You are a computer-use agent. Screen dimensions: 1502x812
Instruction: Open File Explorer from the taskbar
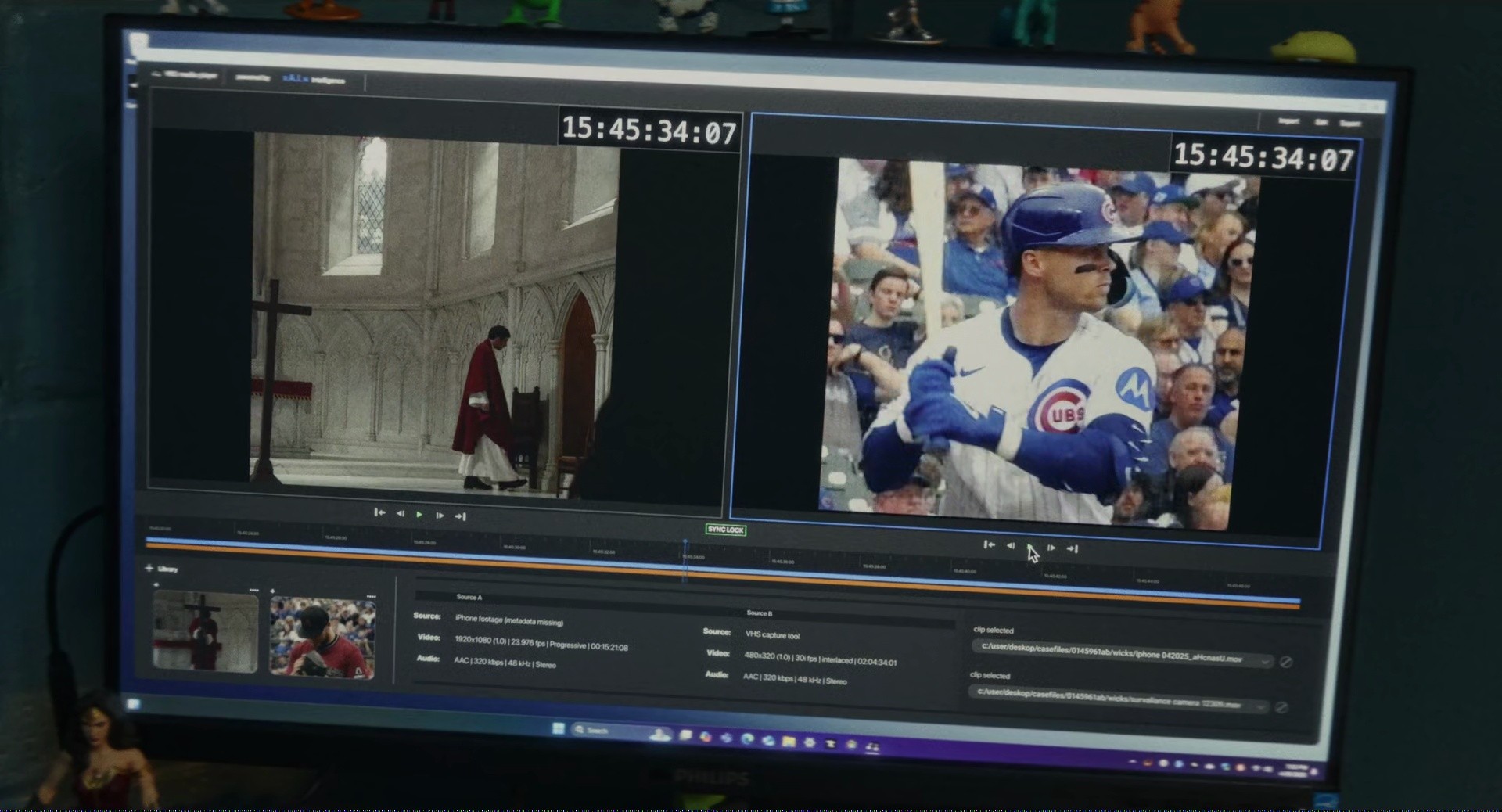coord(789,741)
